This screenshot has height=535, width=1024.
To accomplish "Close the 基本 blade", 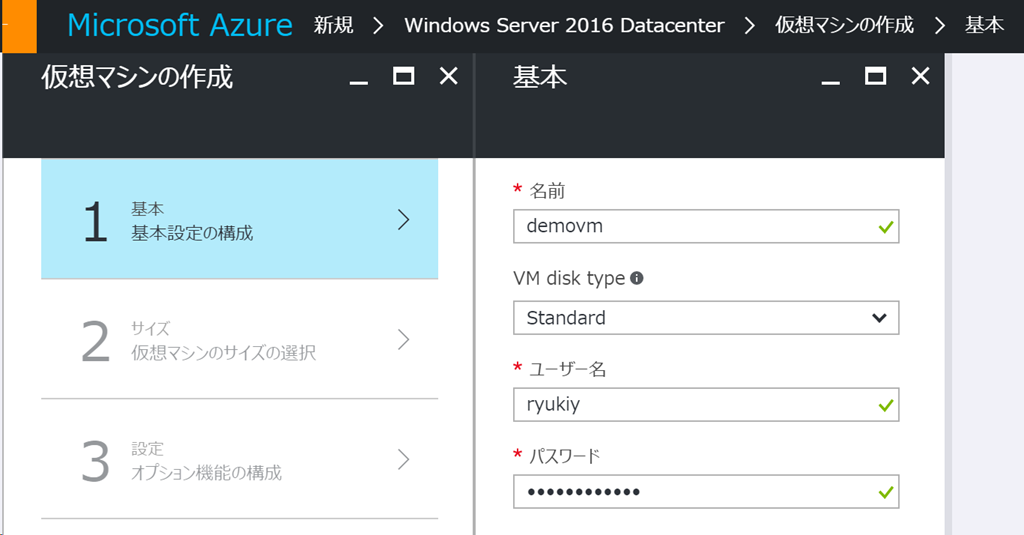I will tap(921, 76).
